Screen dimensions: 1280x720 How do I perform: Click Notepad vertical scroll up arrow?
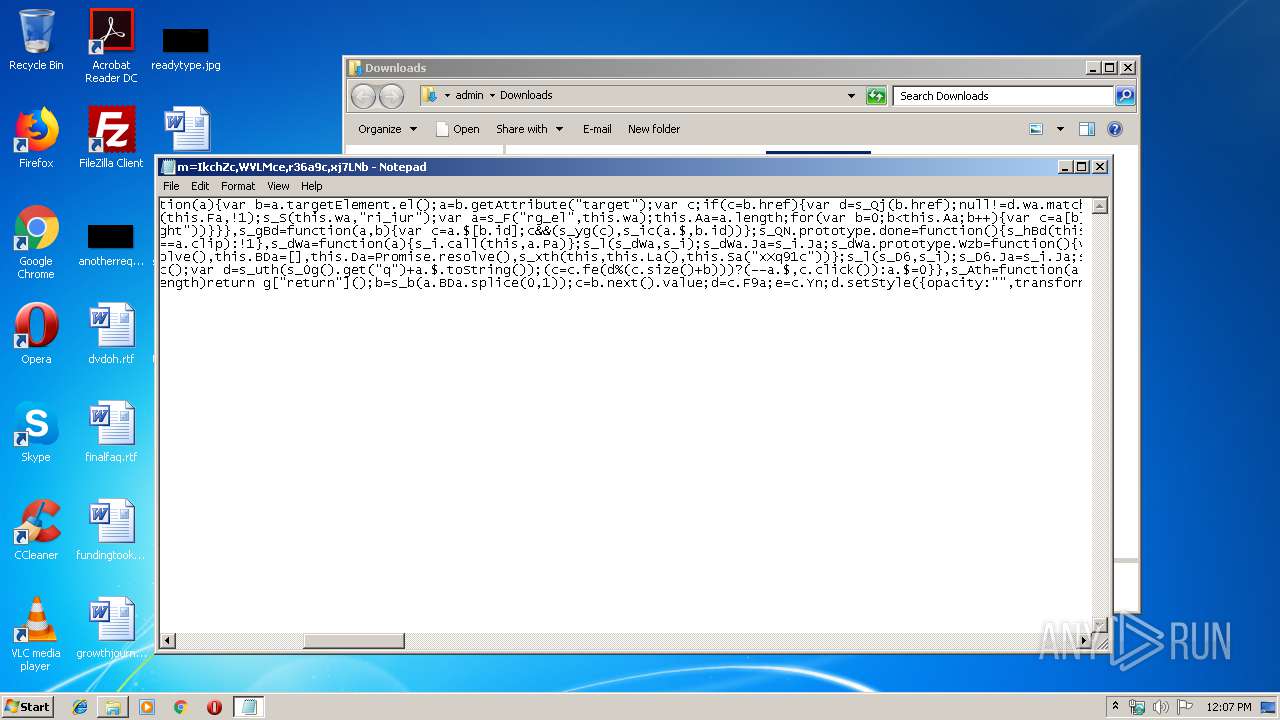pos(1099,206)
